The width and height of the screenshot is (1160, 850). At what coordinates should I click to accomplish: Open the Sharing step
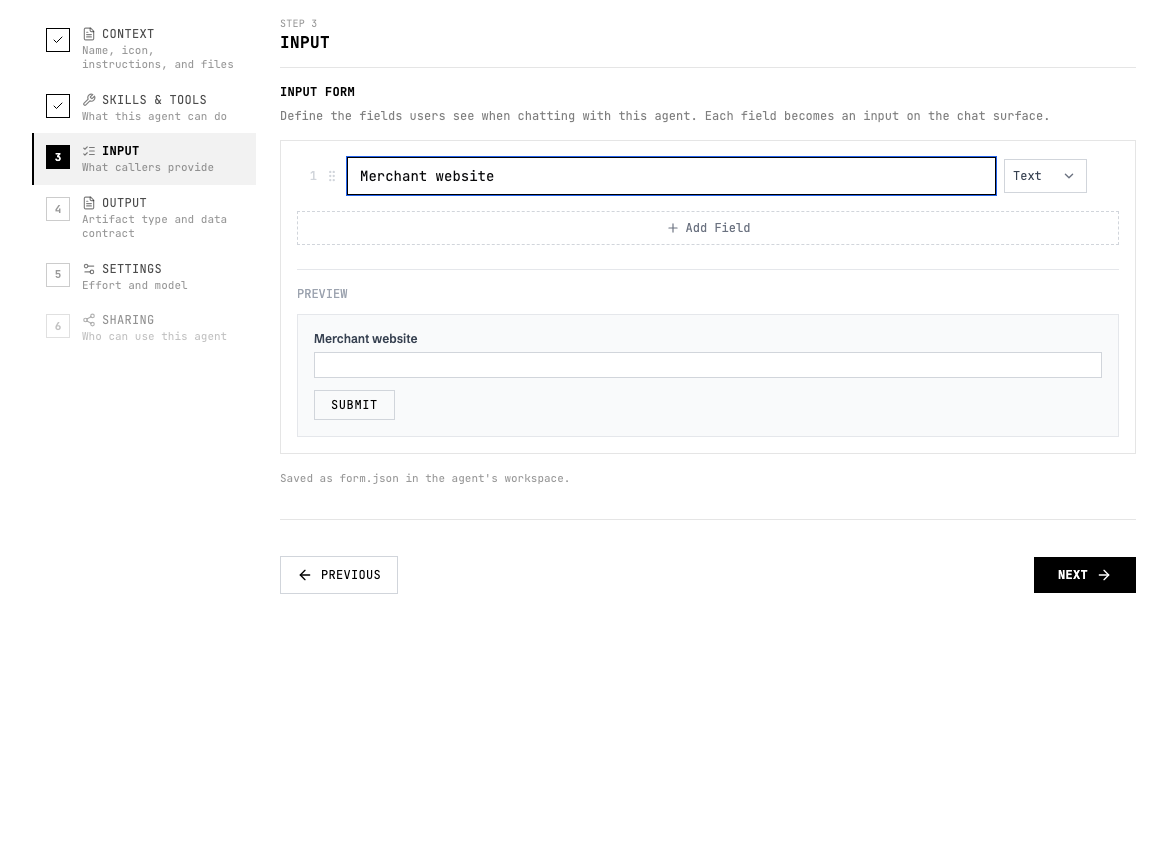[x=145, y=328]
